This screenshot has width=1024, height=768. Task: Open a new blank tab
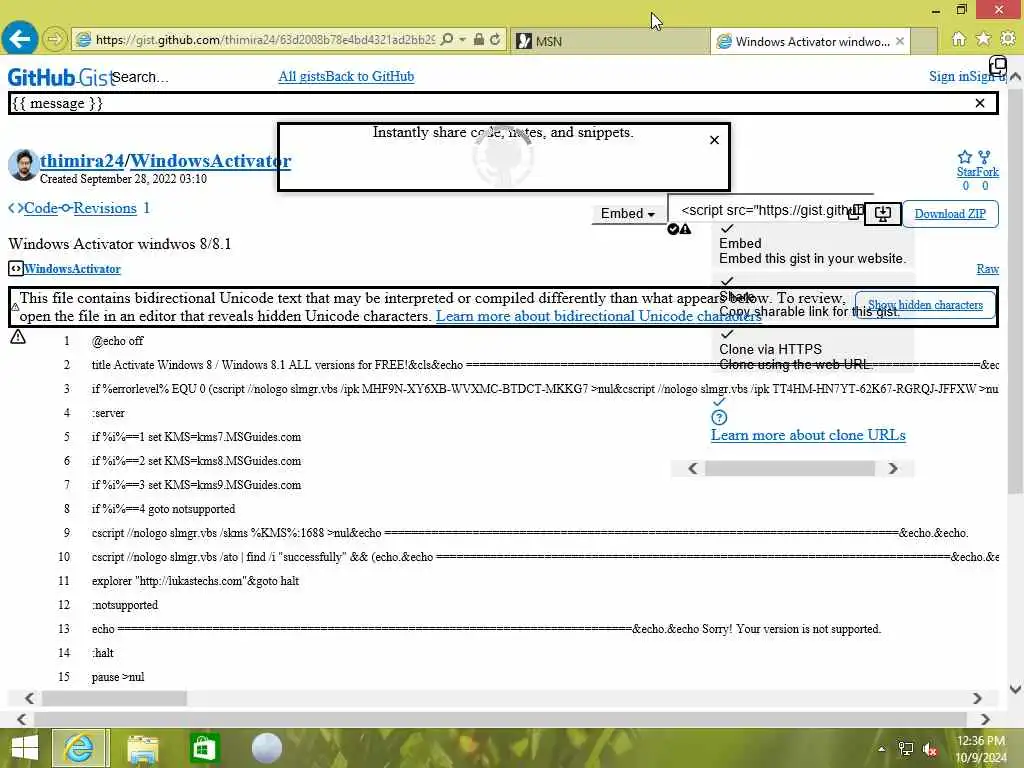tap(923, 41)
